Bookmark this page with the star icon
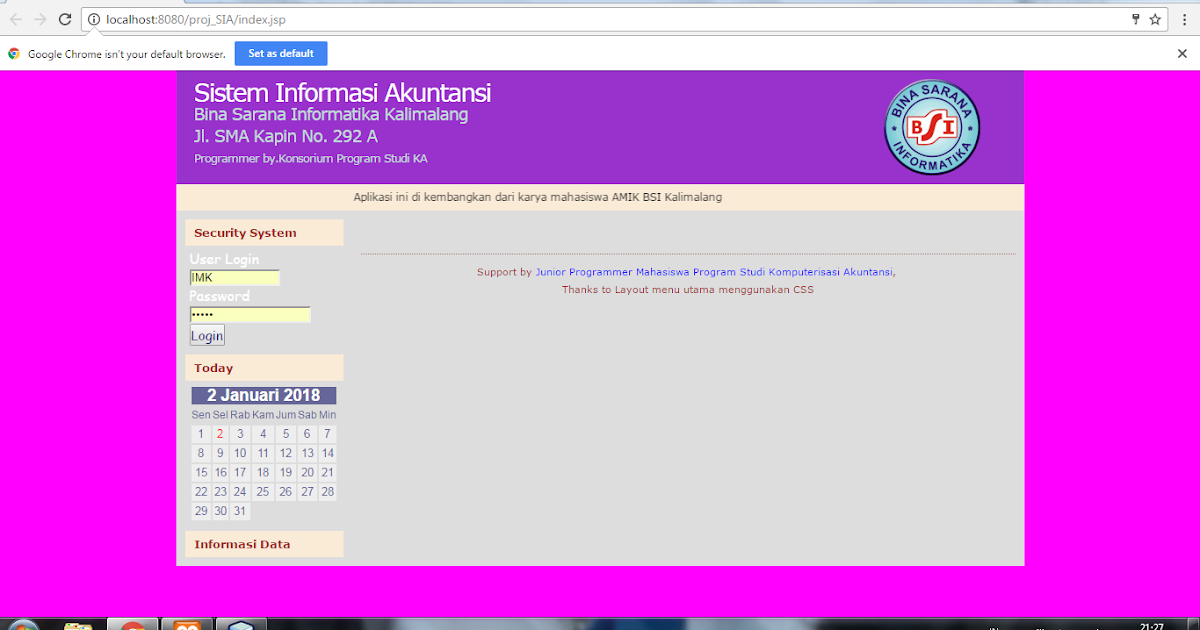 pyautogui.click(x=1155, y=19)
